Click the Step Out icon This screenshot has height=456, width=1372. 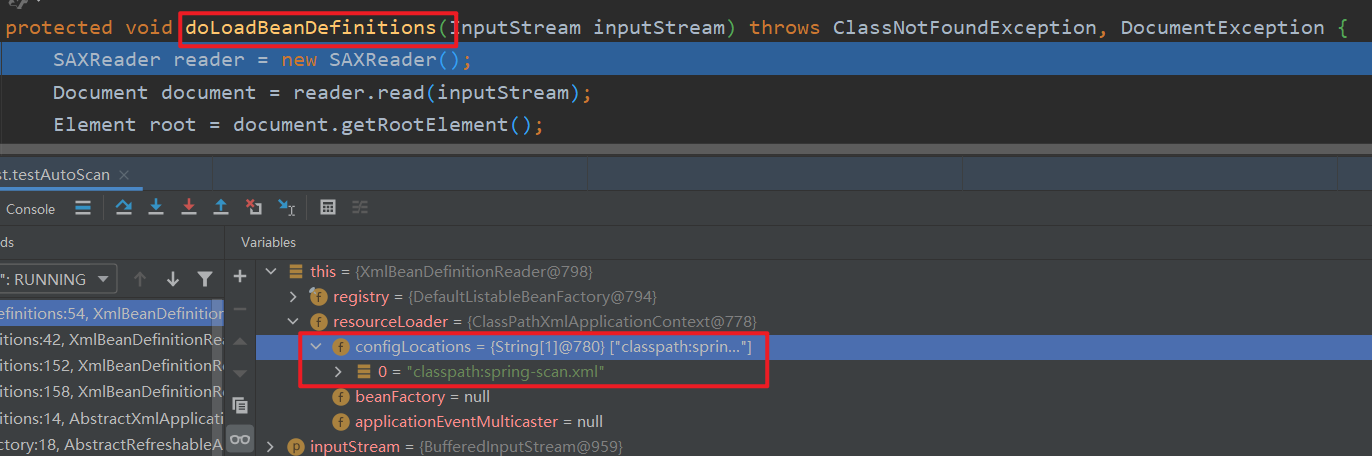coord(221,208)
